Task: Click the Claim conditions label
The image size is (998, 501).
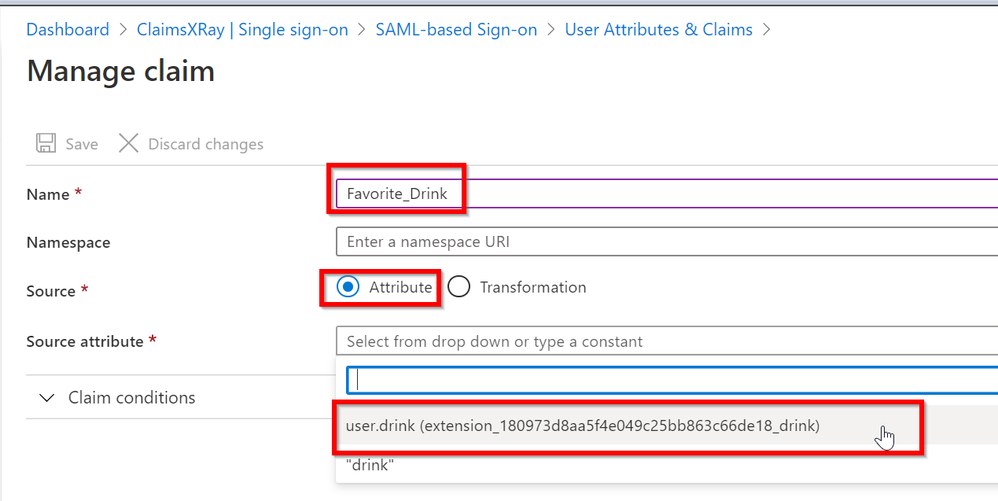Action: (132, 398)
